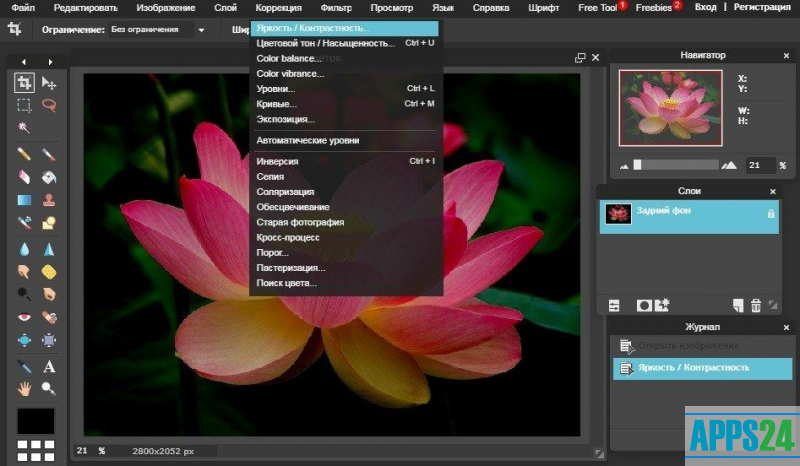The height and width of the screenshot is (466, 800).
Task: Toggle lock on Задний фон layer
Action: (771, 213)
